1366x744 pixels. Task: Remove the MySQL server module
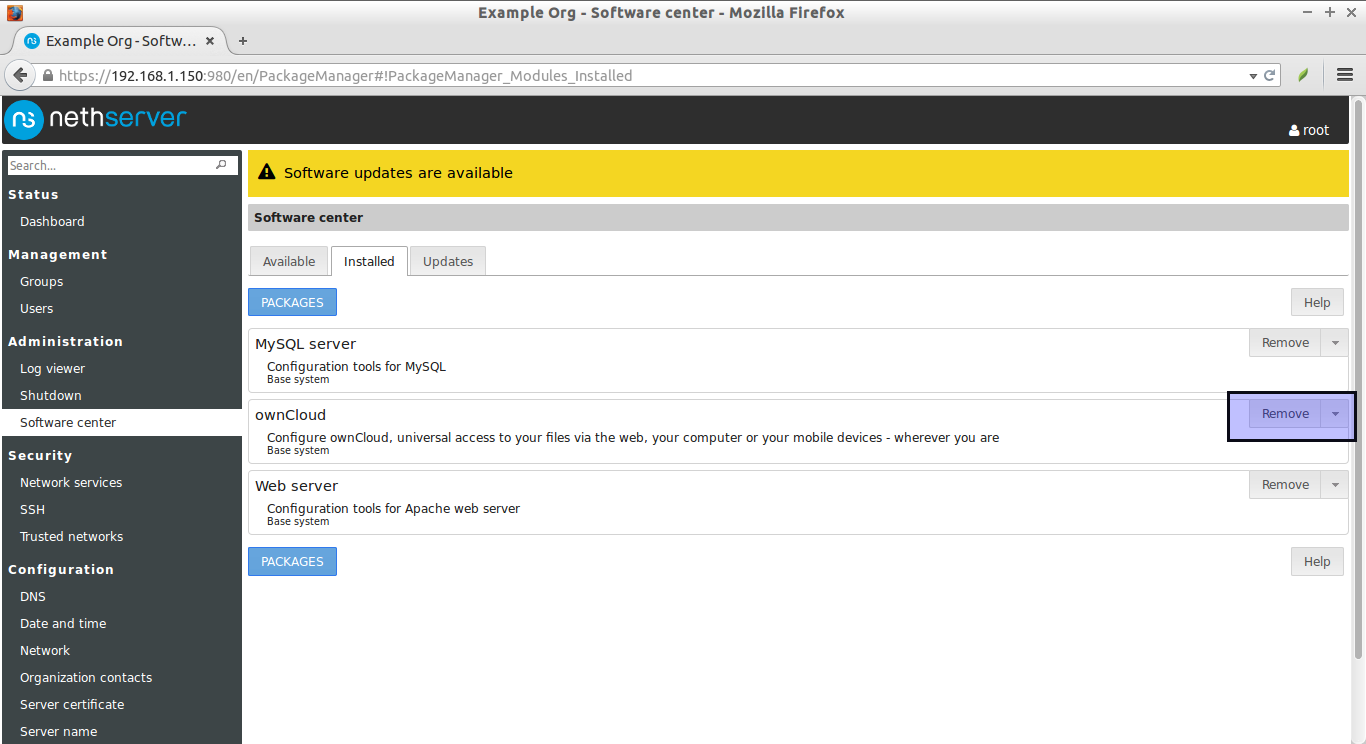(x=1285, y=343)
